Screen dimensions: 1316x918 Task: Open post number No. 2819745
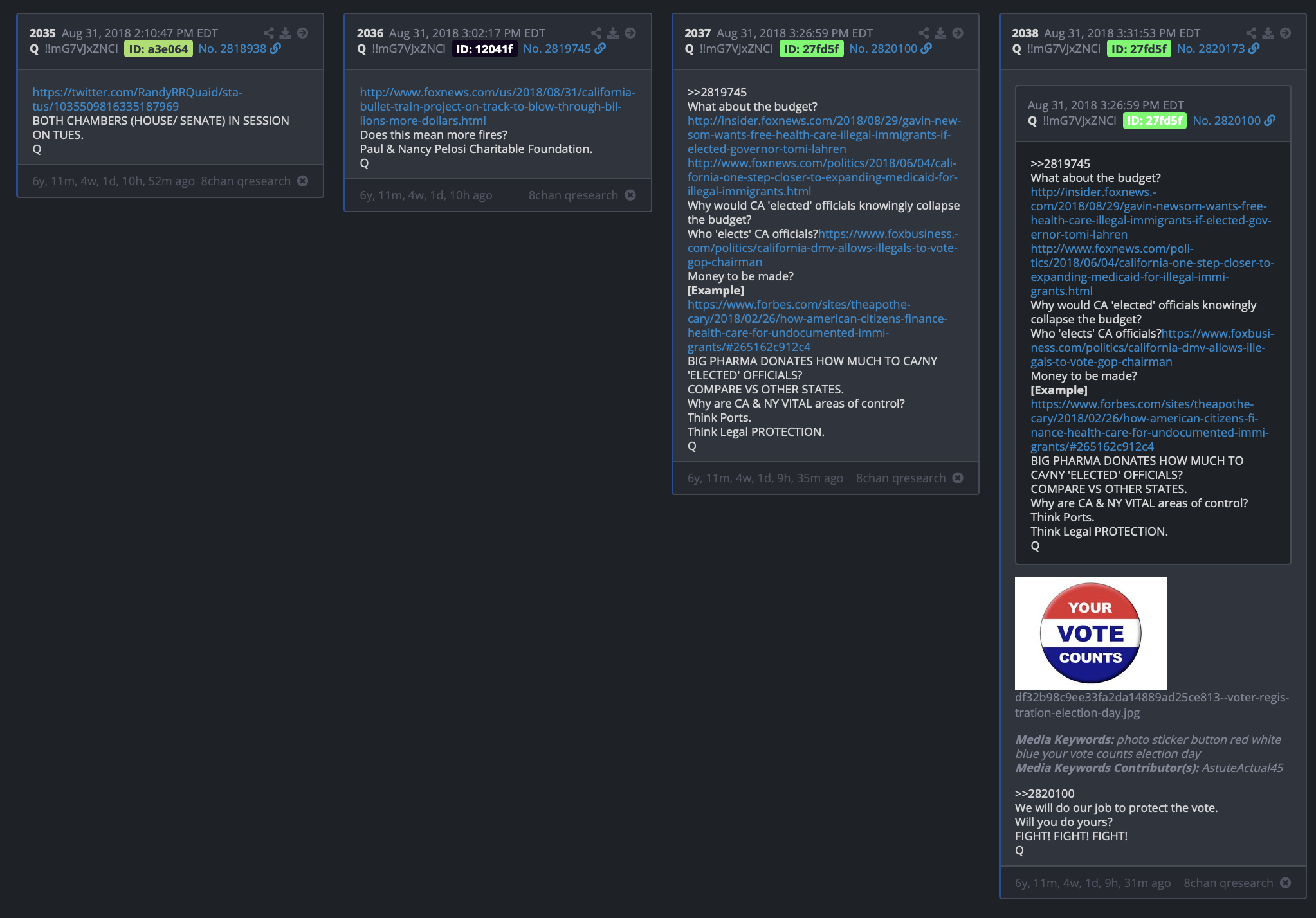click(x=557, y=48)
